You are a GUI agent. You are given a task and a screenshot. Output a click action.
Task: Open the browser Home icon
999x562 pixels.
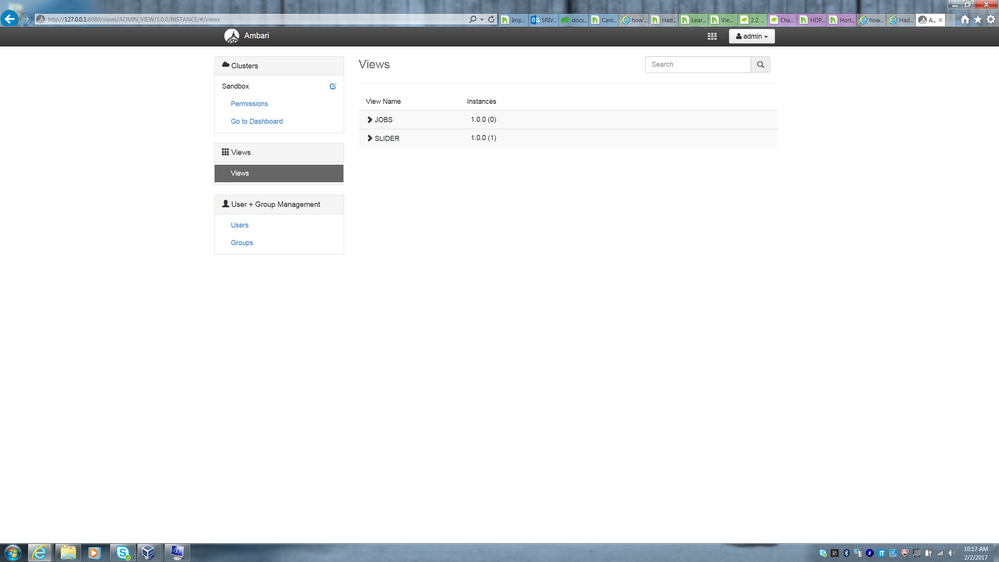pos(965,20)
